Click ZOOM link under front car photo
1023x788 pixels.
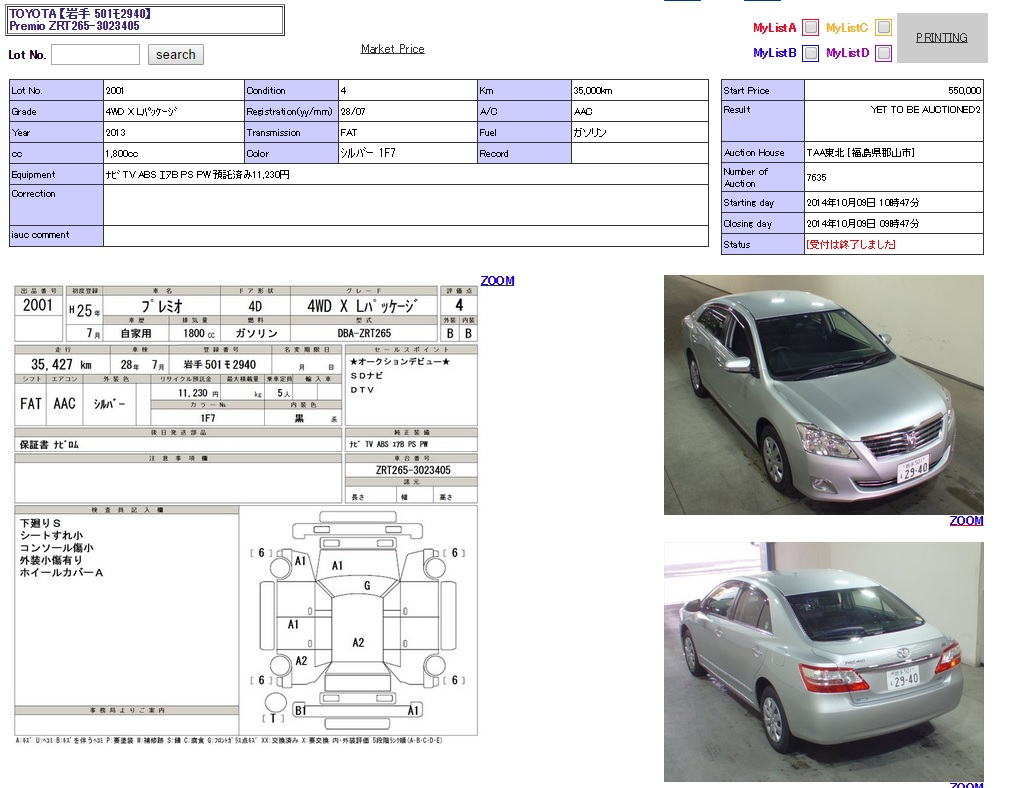(966, 521)
